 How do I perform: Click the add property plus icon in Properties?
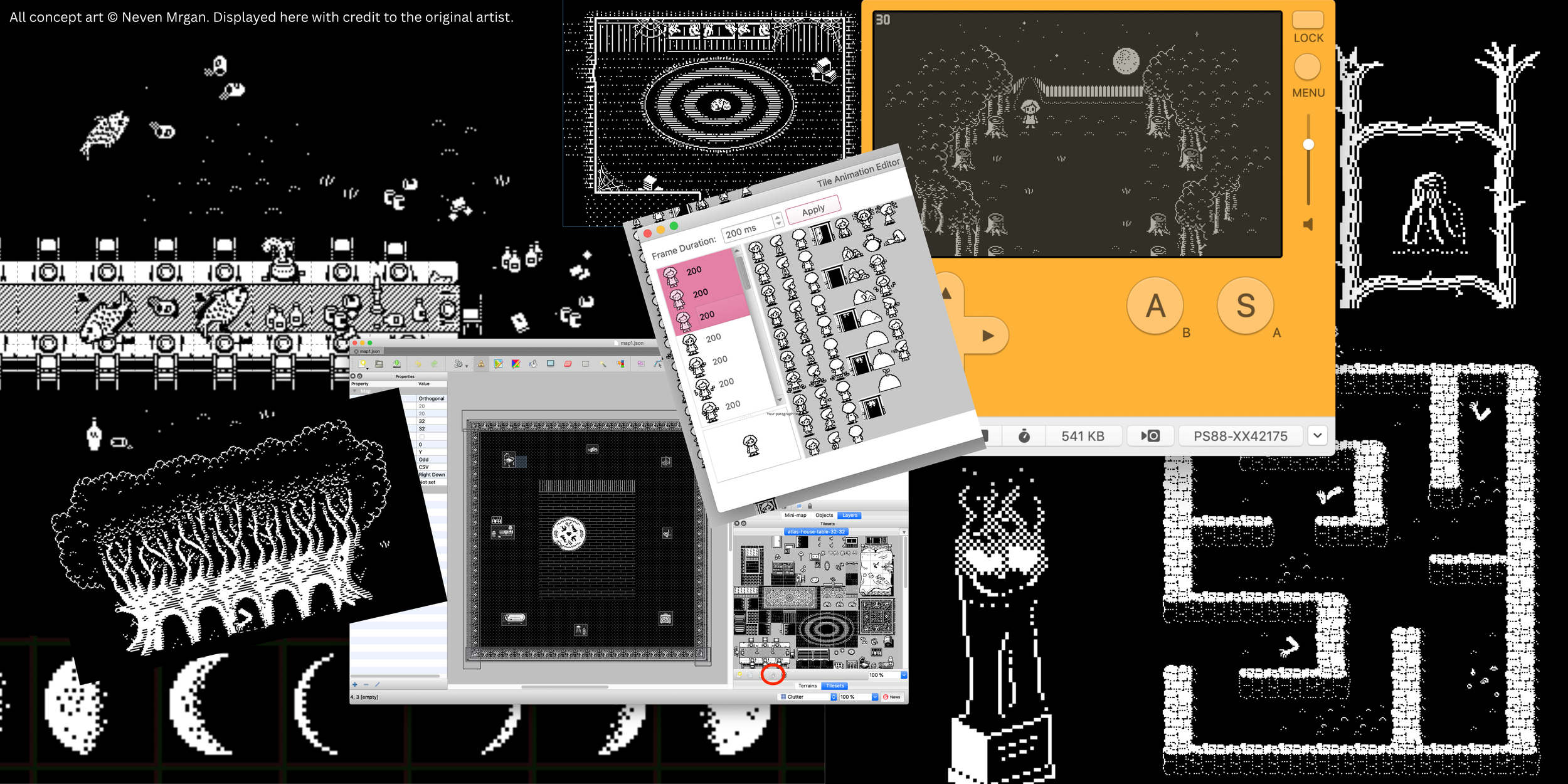coord(355,684)
